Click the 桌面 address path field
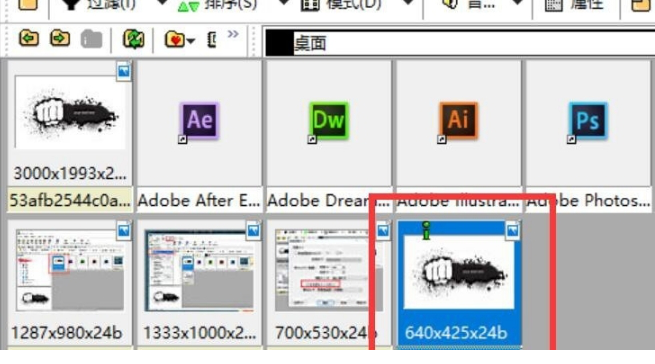655x364 pixels. [460, 43]
